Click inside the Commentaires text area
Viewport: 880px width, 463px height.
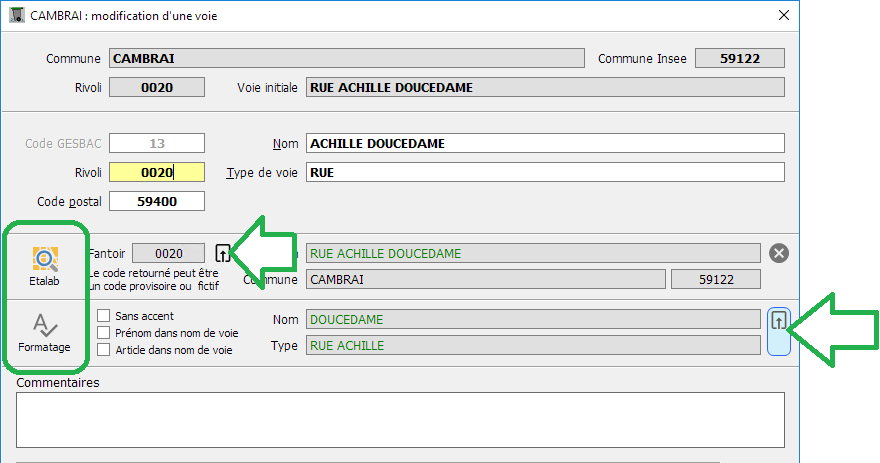[x=400, y=418]
